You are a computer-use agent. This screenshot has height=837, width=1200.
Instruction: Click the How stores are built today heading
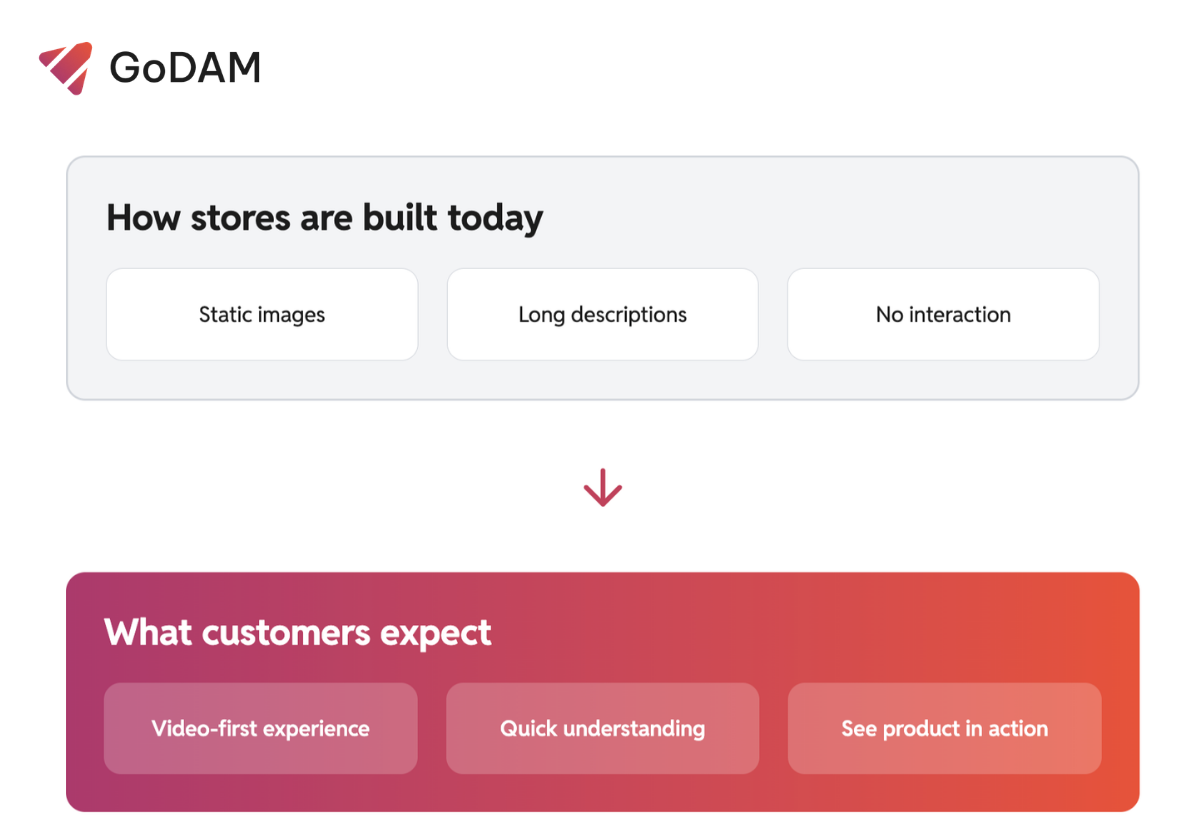click(x=325, y=217)
